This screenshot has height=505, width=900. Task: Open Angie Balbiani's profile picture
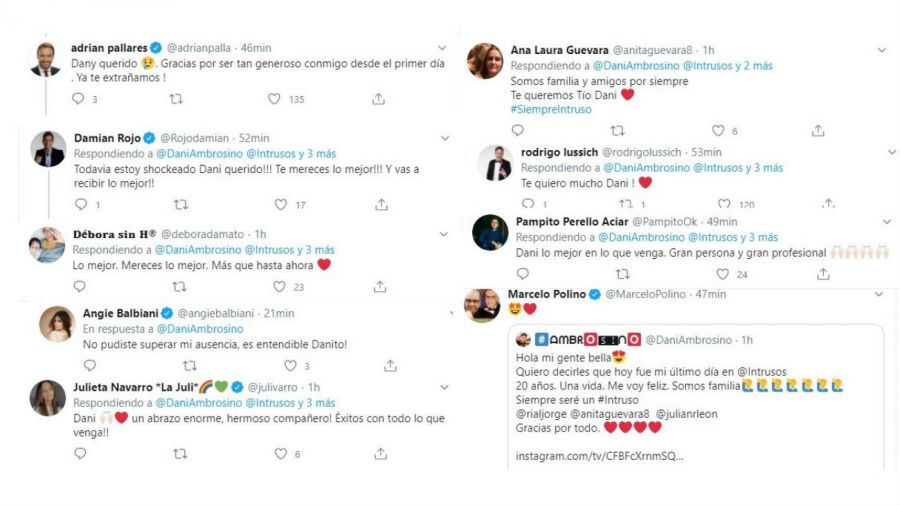click(55, 322)
